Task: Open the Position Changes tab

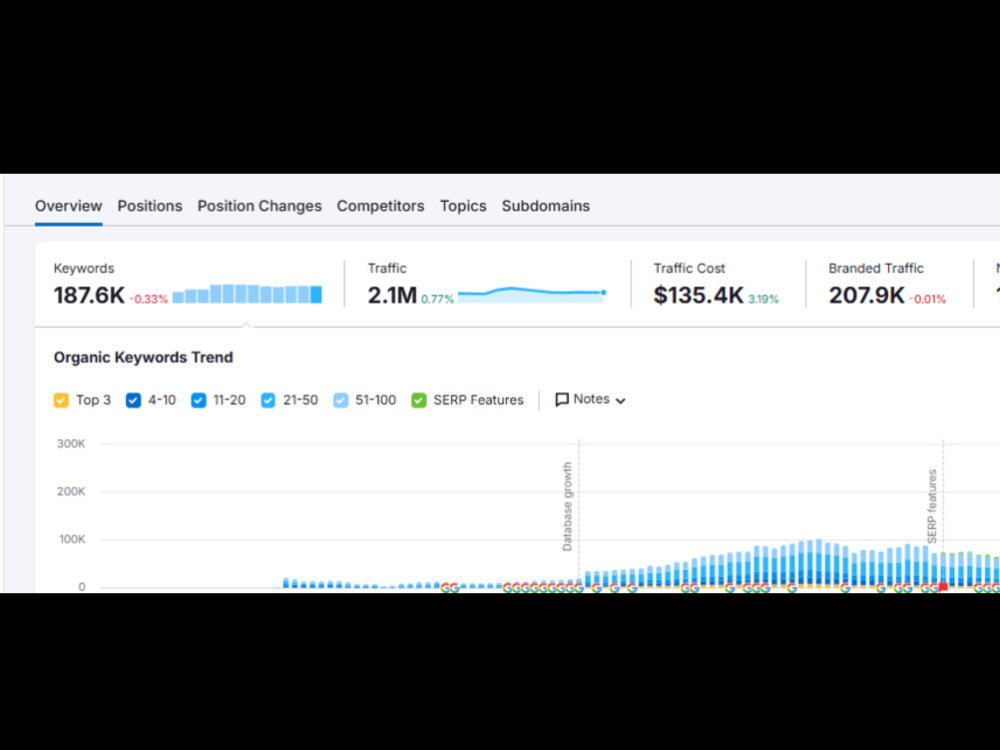Action: coord(260,206)
